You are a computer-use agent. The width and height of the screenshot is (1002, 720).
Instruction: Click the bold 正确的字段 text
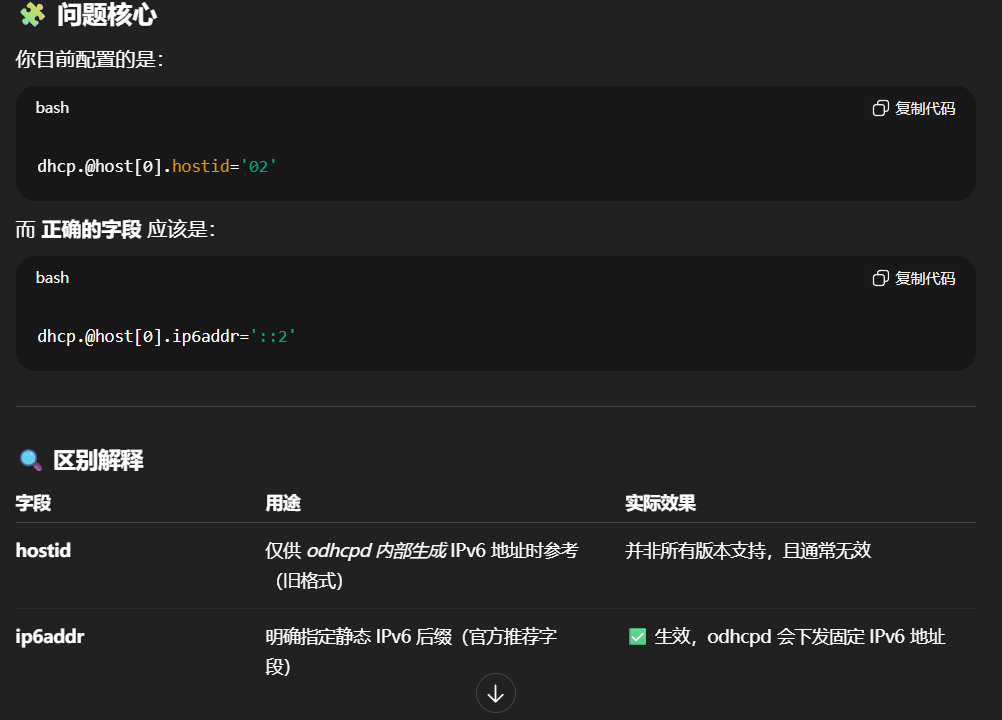point(91,229)
